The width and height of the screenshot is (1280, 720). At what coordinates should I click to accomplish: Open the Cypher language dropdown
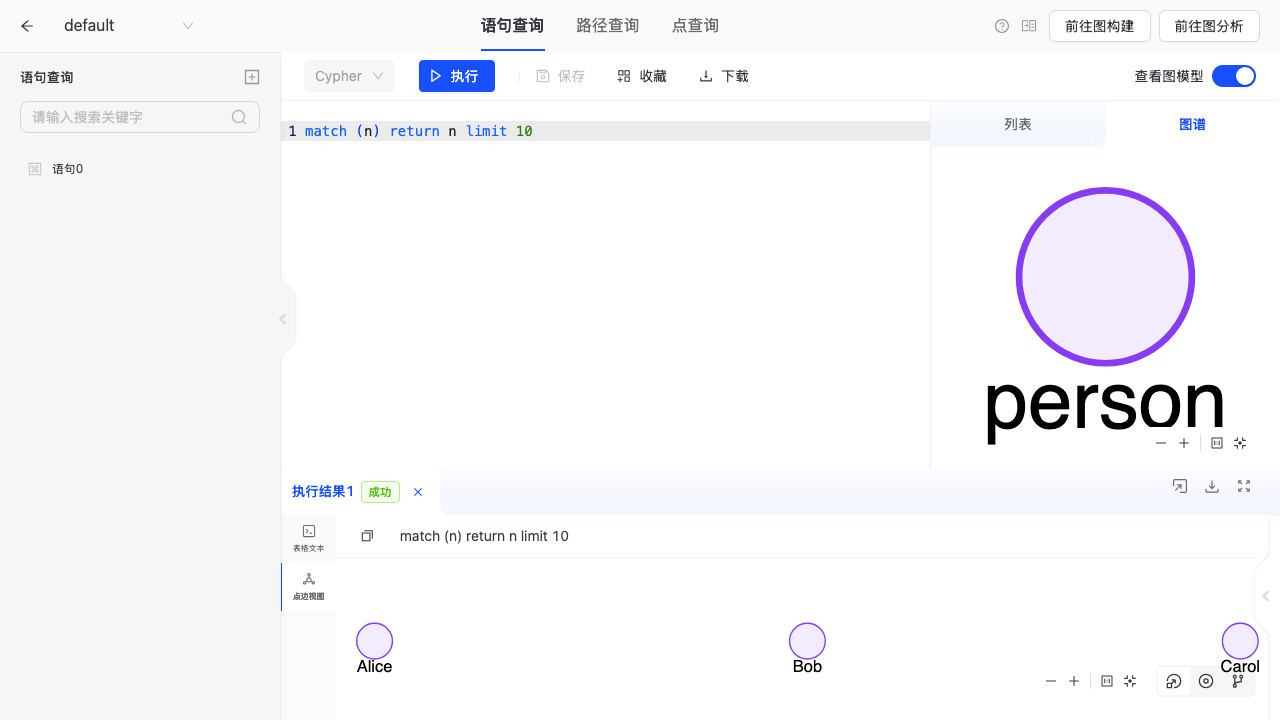pos(349,76)
